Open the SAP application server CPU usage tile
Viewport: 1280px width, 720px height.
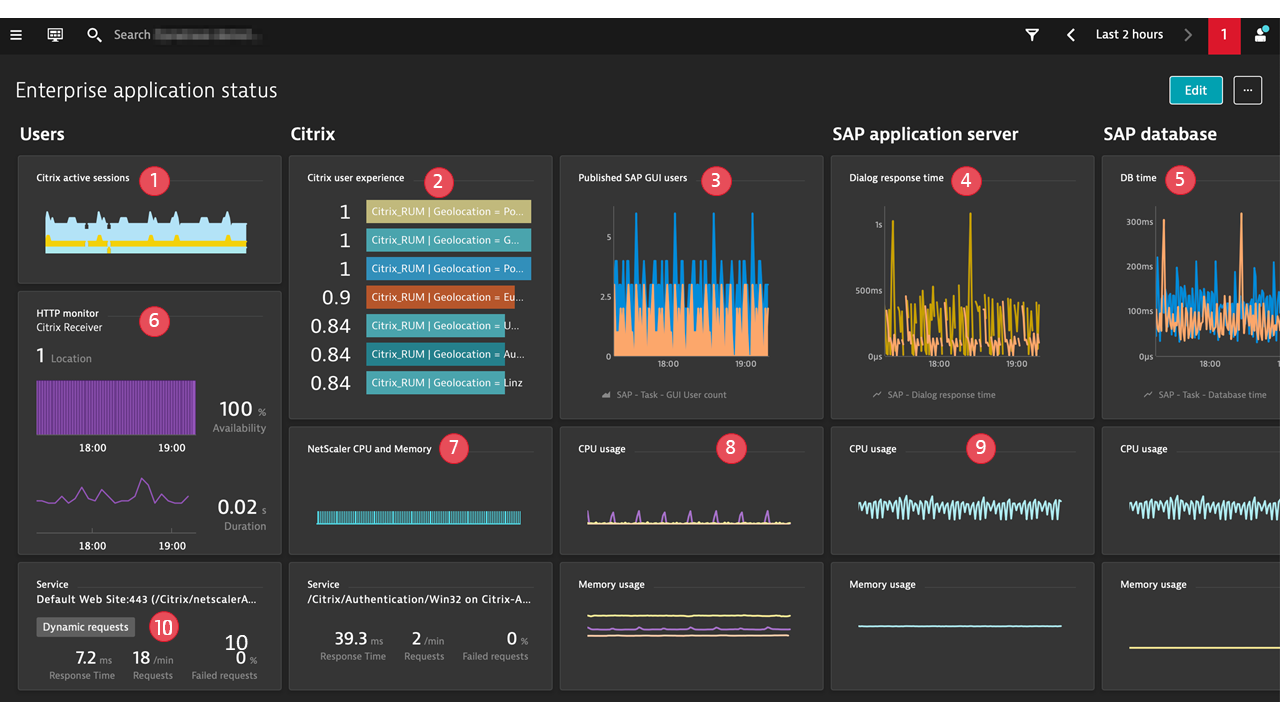962,490
